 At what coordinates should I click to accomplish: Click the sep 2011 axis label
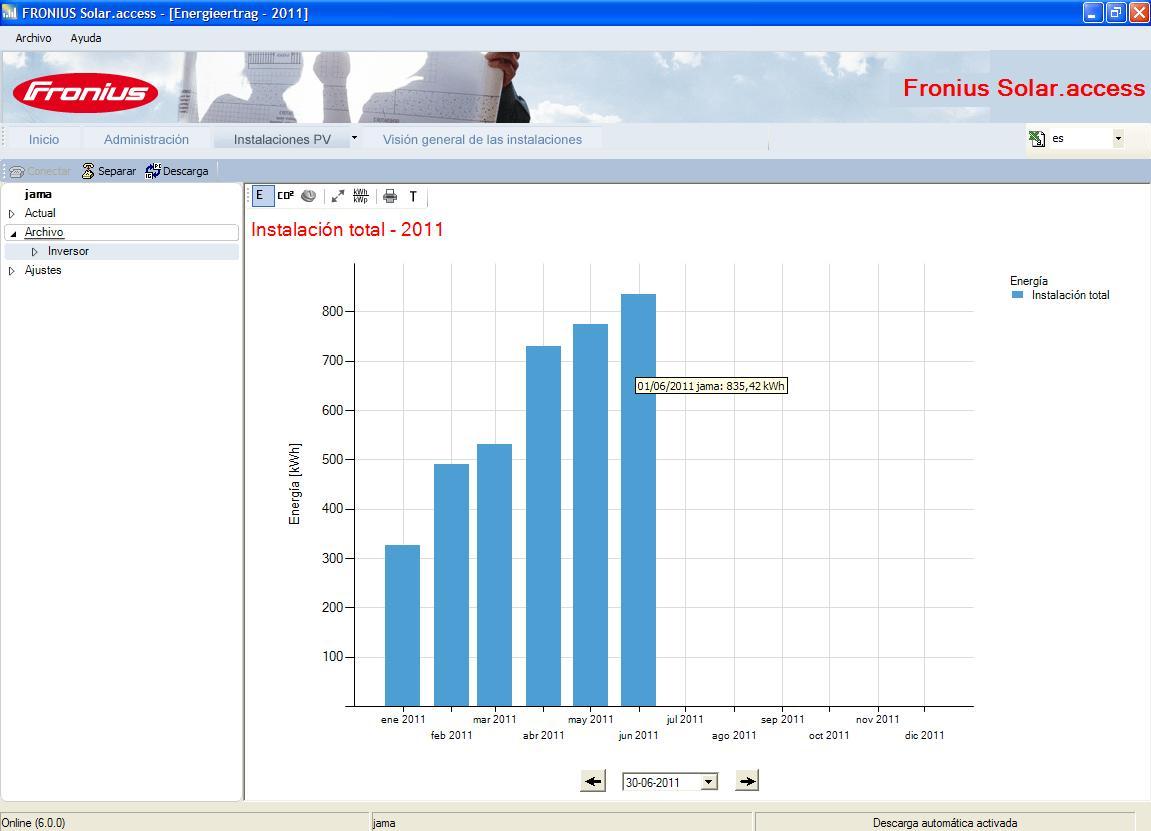[783, 719]
